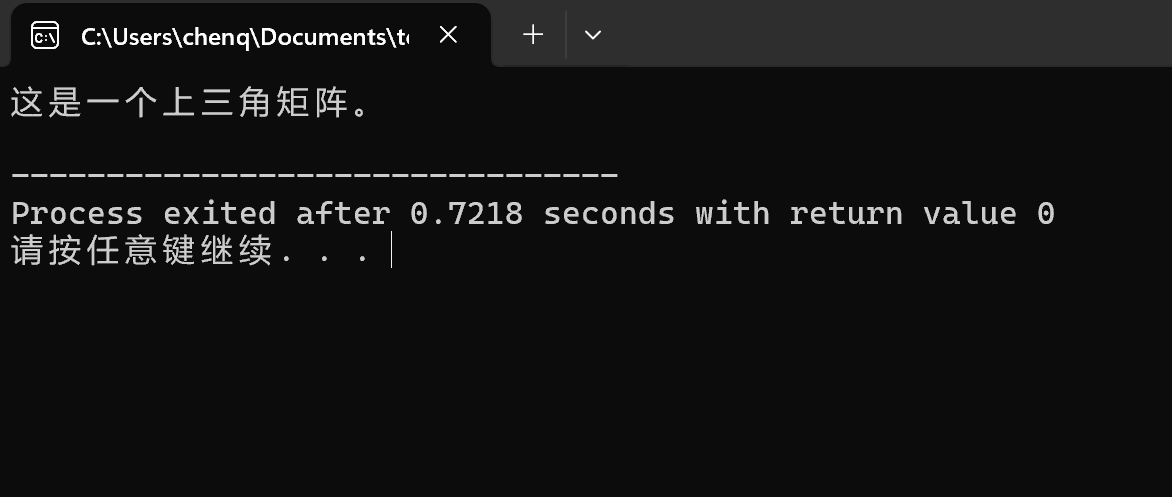Viewport: 1172px width, 497px height.
Task: Click the line 这是一个上三角矩阵。
Action: 190,103
